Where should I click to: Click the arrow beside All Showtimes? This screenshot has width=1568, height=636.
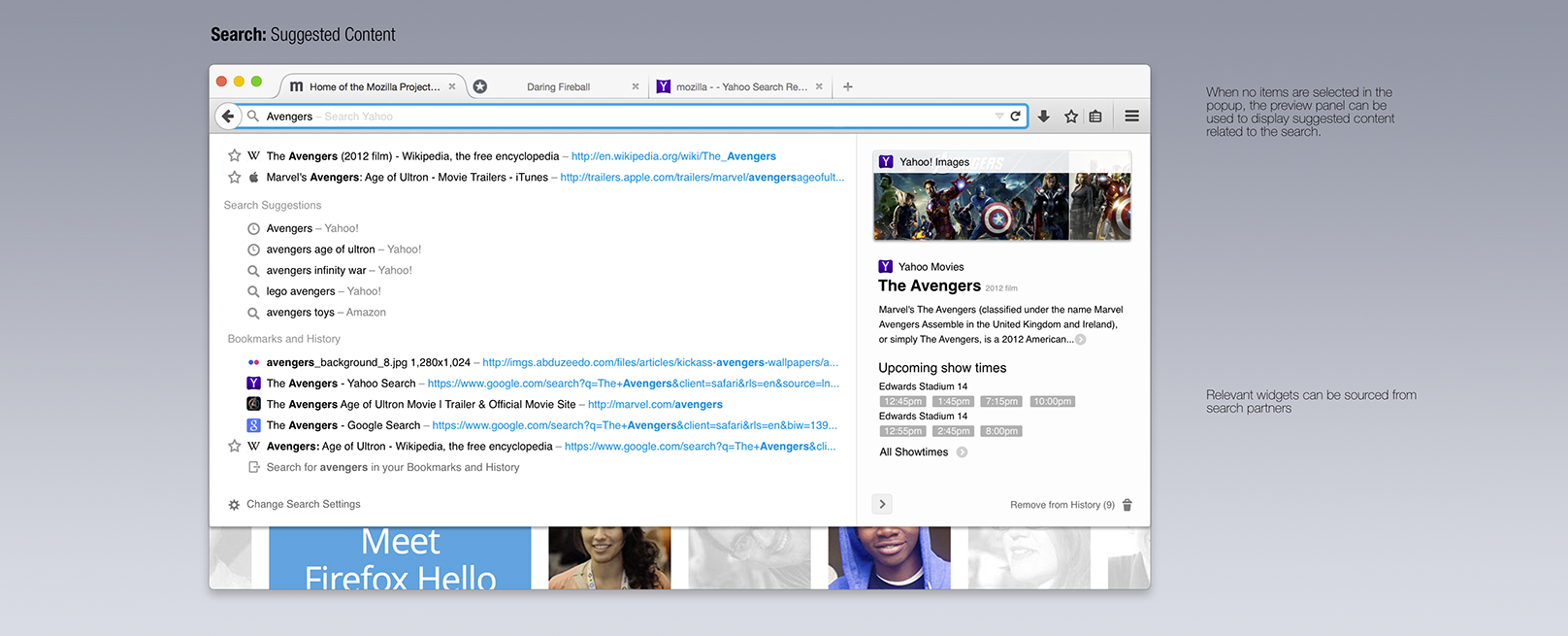[962, 452]
